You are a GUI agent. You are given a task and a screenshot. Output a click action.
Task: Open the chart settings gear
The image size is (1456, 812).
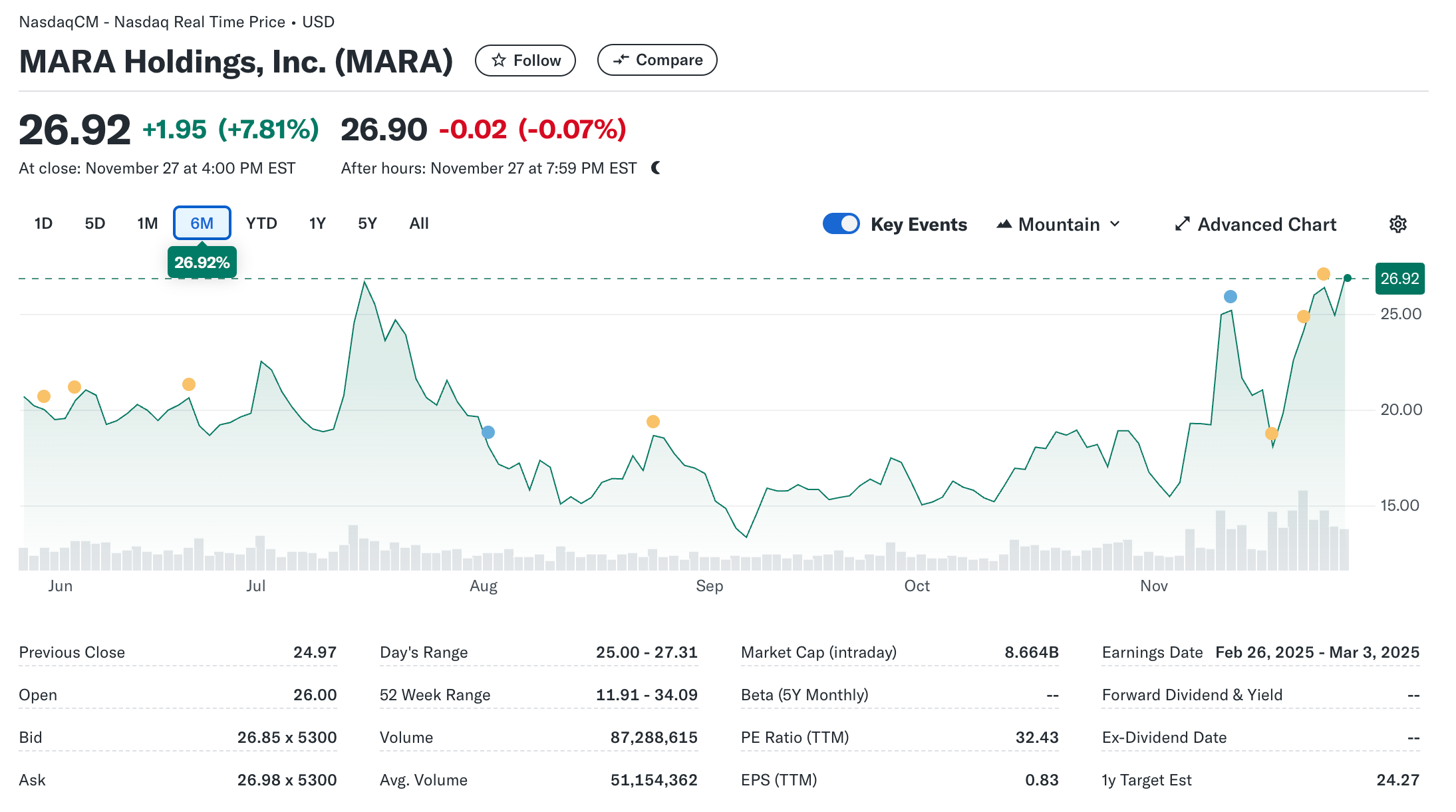tap(1398, 224)
